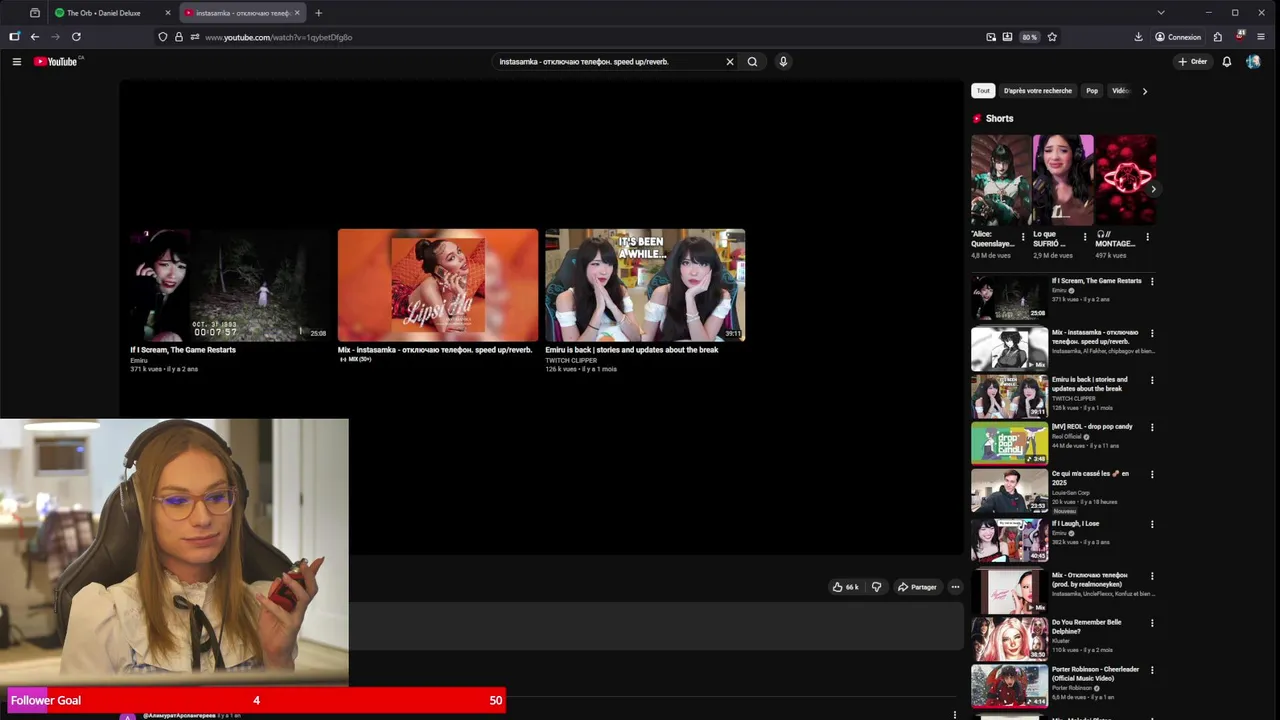Open sidebar '[MV] REOL - drop pop candy'
Viewport: 1280px width, 720px height.
coord(1009,444)
